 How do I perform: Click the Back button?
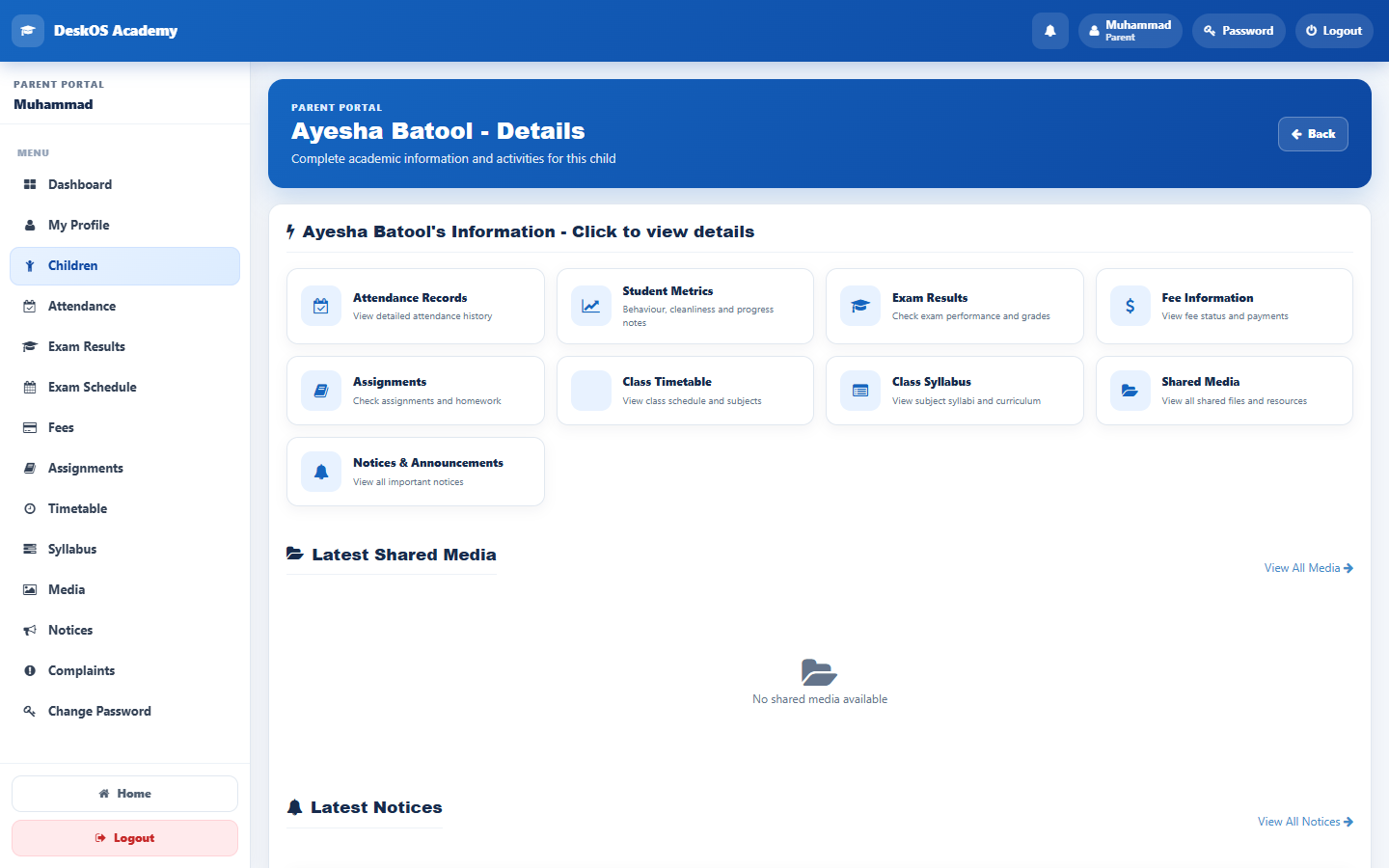[x=1313, y=134]
